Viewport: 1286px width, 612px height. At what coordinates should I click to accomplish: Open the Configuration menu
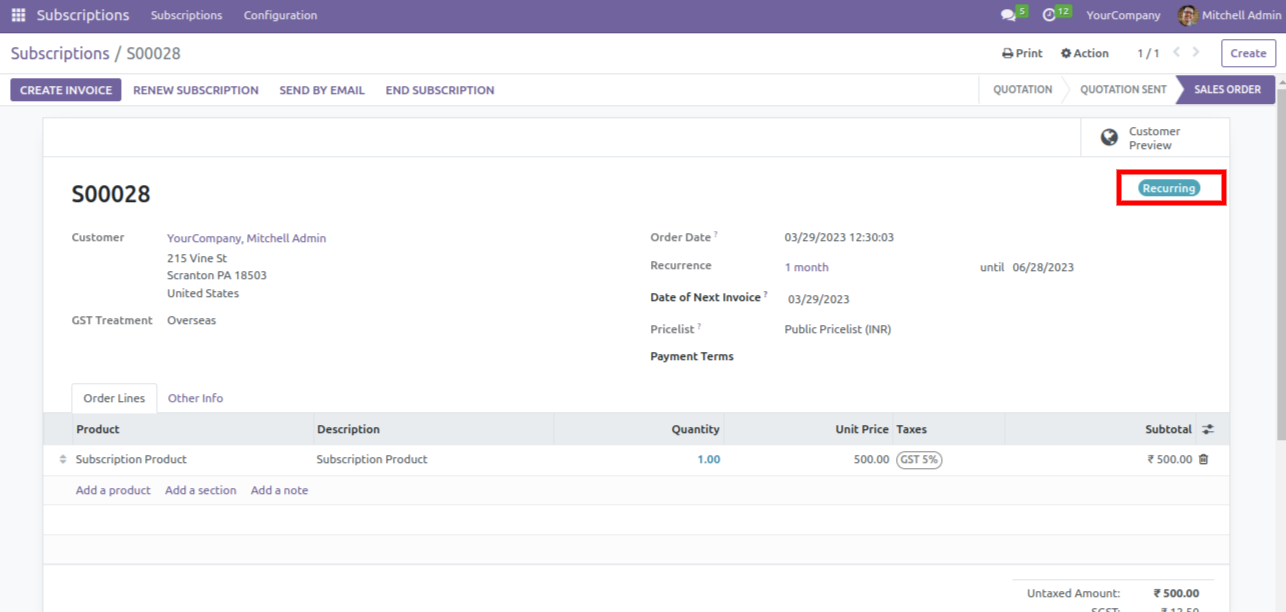(x=280, y=15)
